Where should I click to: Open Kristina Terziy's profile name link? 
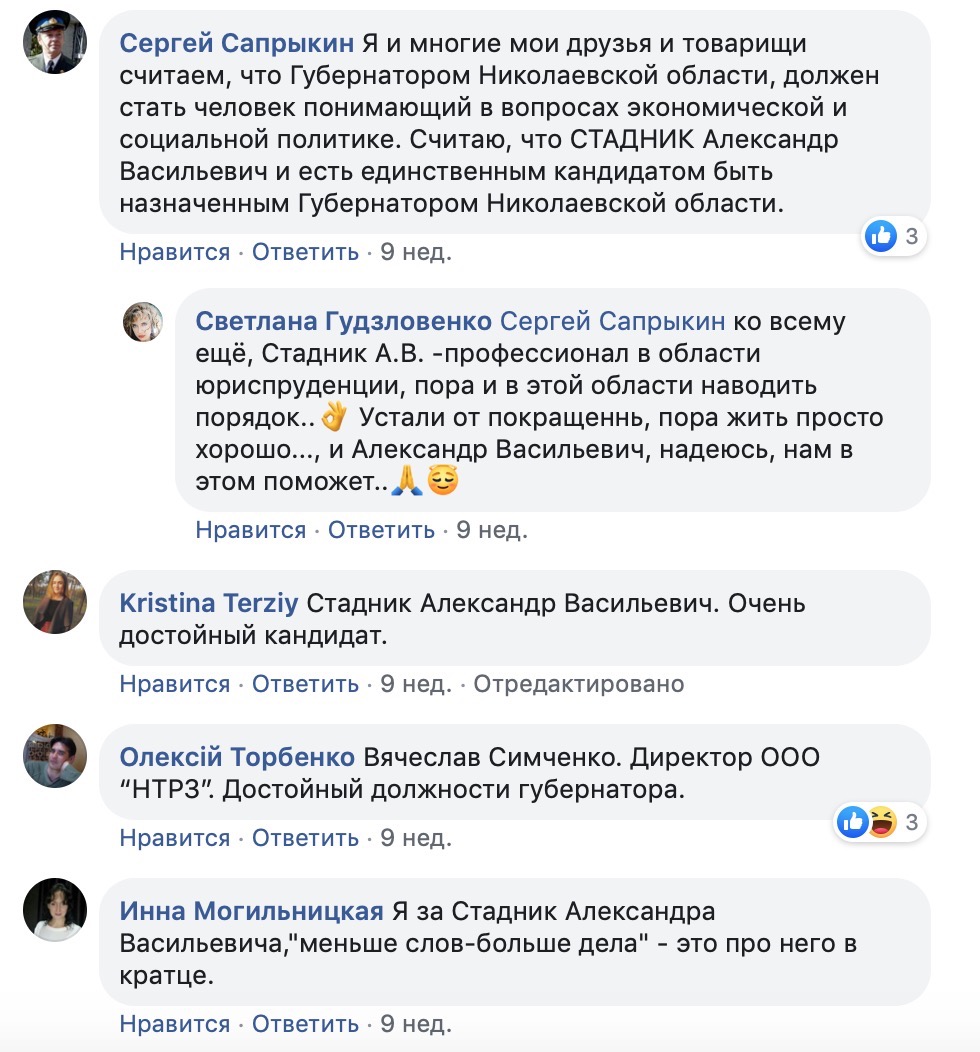pyautogui.click(x=208, y=603)
